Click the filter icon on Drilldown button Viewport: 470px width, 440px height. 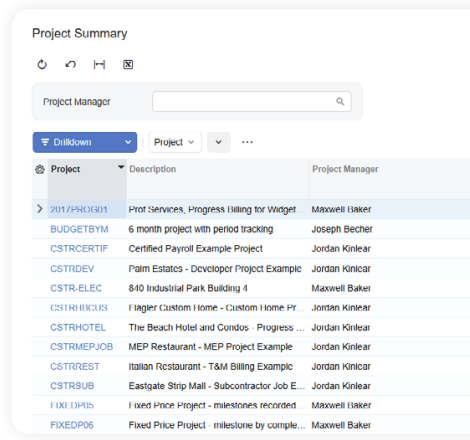(x=45, y=142)
